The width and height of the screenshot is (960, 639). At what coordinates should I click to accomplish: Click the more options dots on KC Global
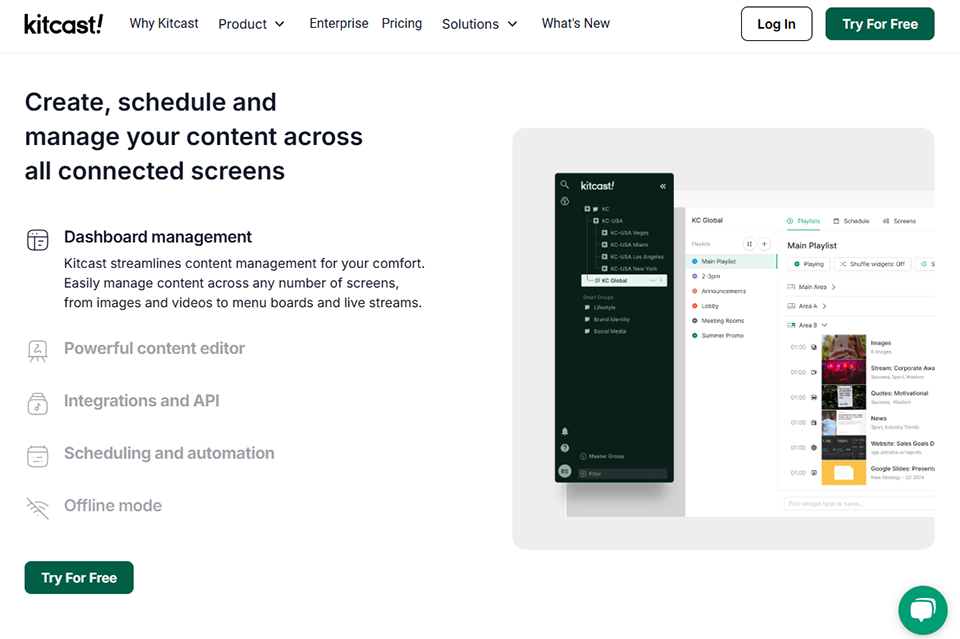coord(652,280)
